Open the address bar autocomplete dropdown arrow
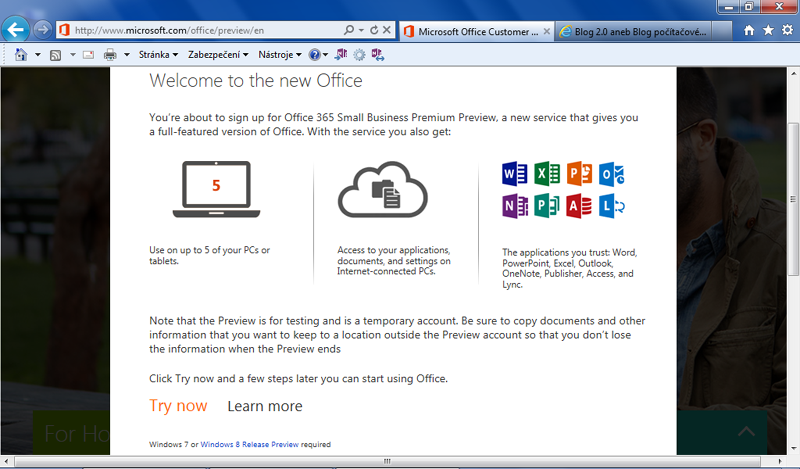 [x=361, y=30]
